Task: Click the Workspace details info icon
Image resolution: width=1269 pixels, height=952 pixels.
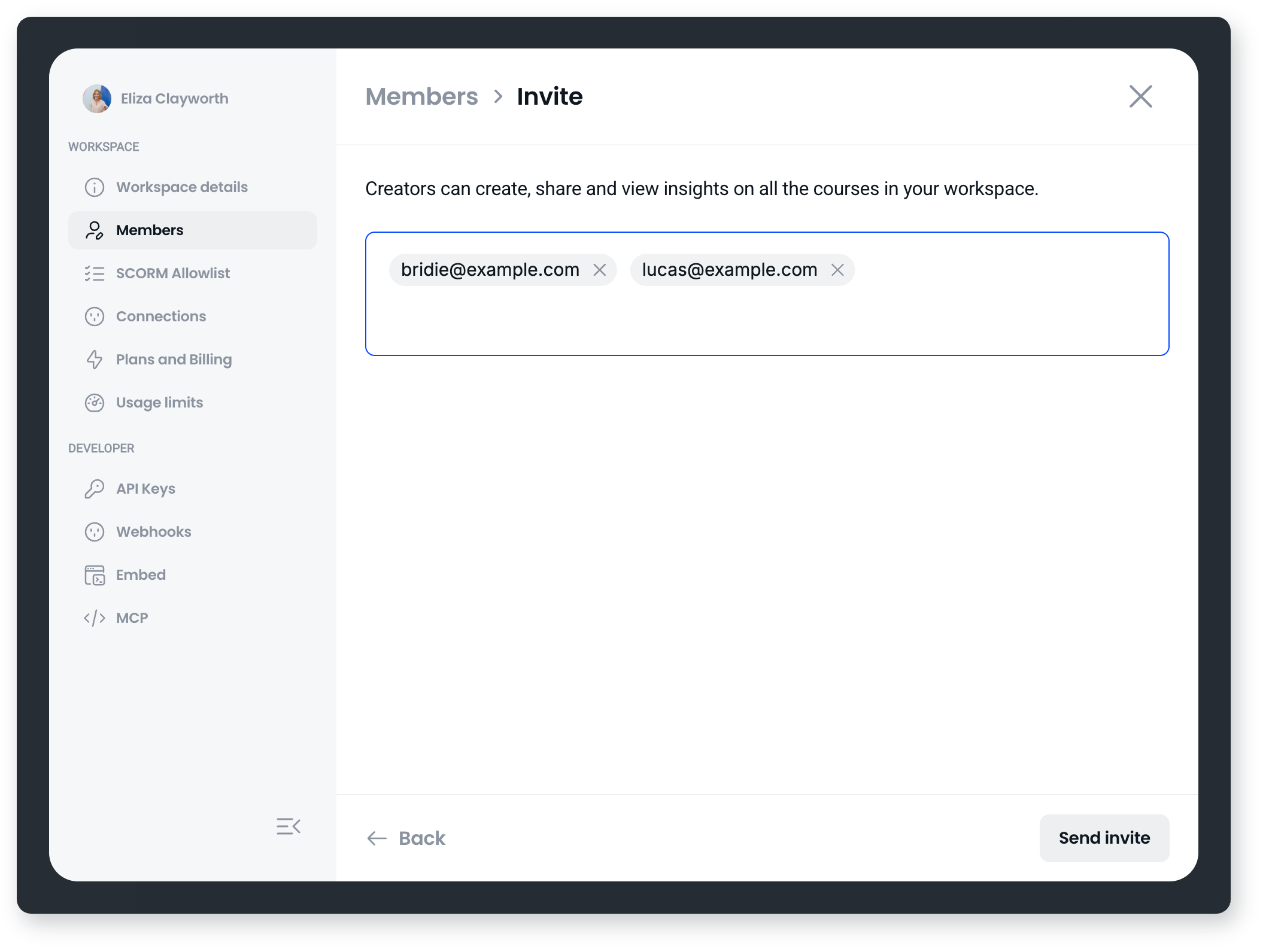Action: [95, 187]
